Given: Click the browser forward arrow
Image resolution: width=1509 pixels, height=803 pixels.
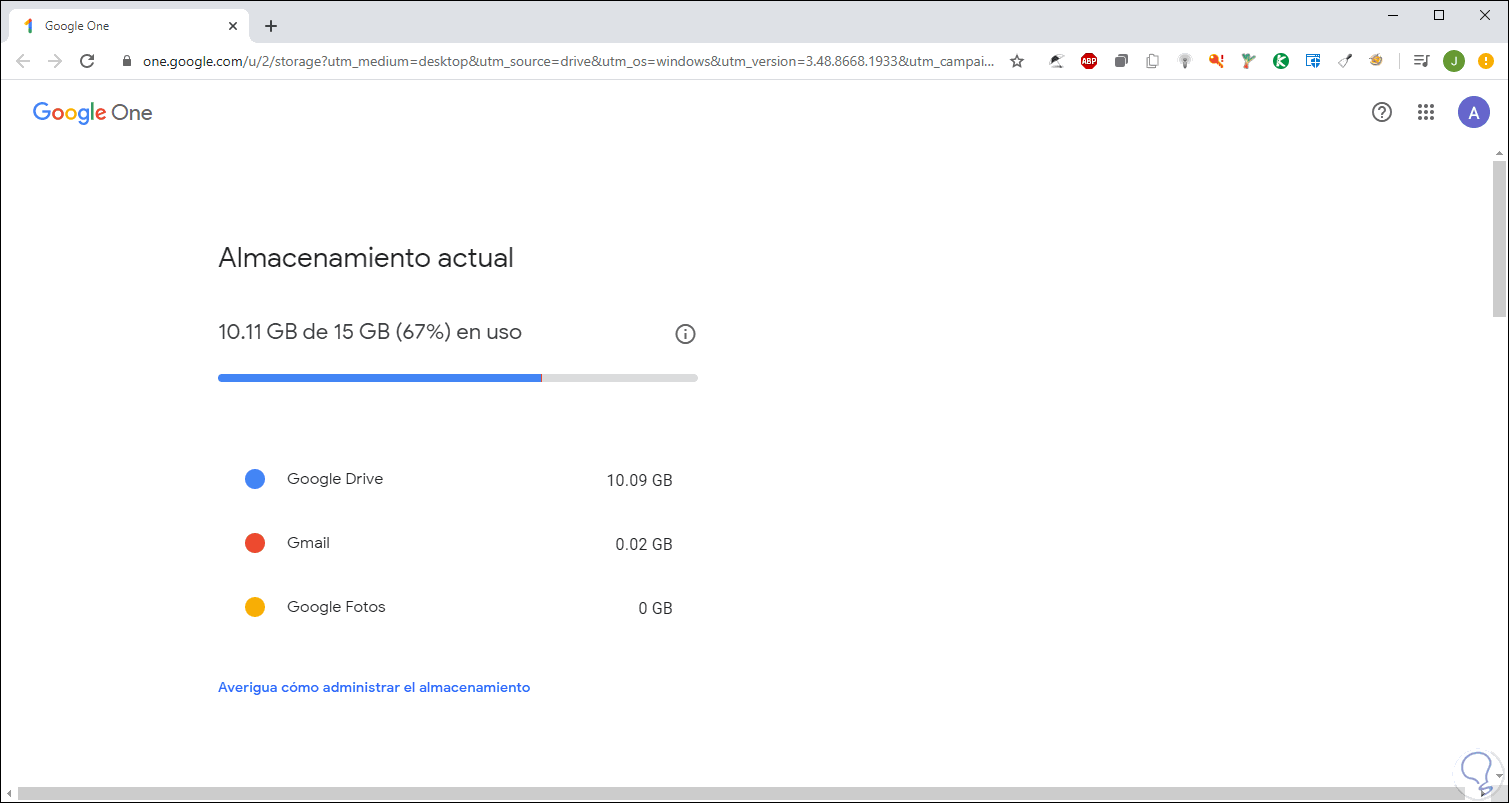Looking at the screenshot, I should (55, 61).
